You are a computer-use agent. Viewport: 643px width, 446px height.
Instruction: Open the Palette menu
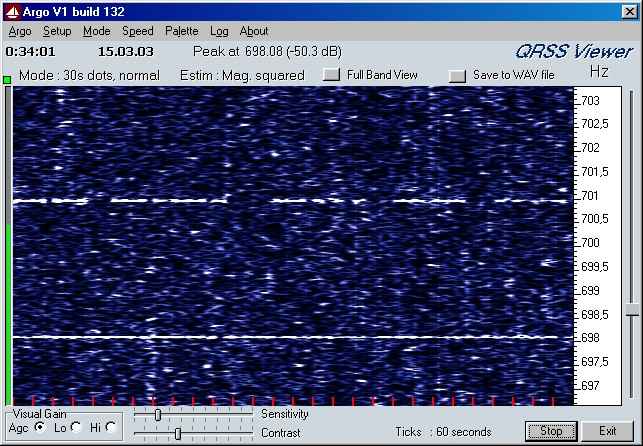182,31
